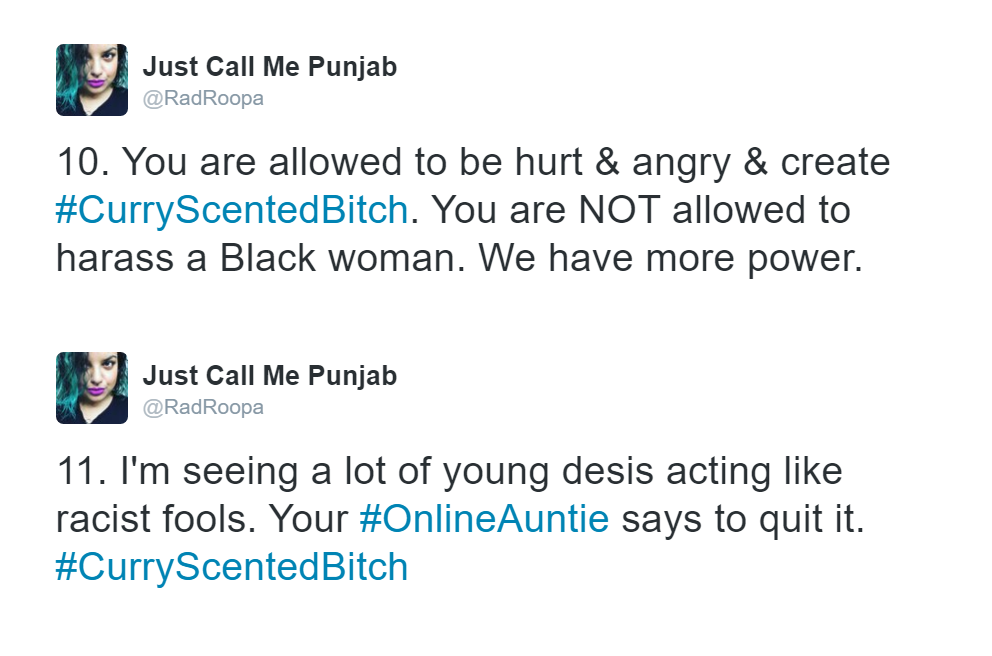Open the profile avatar on tweet 10
The image size is (992, 656).
(92, 80)
